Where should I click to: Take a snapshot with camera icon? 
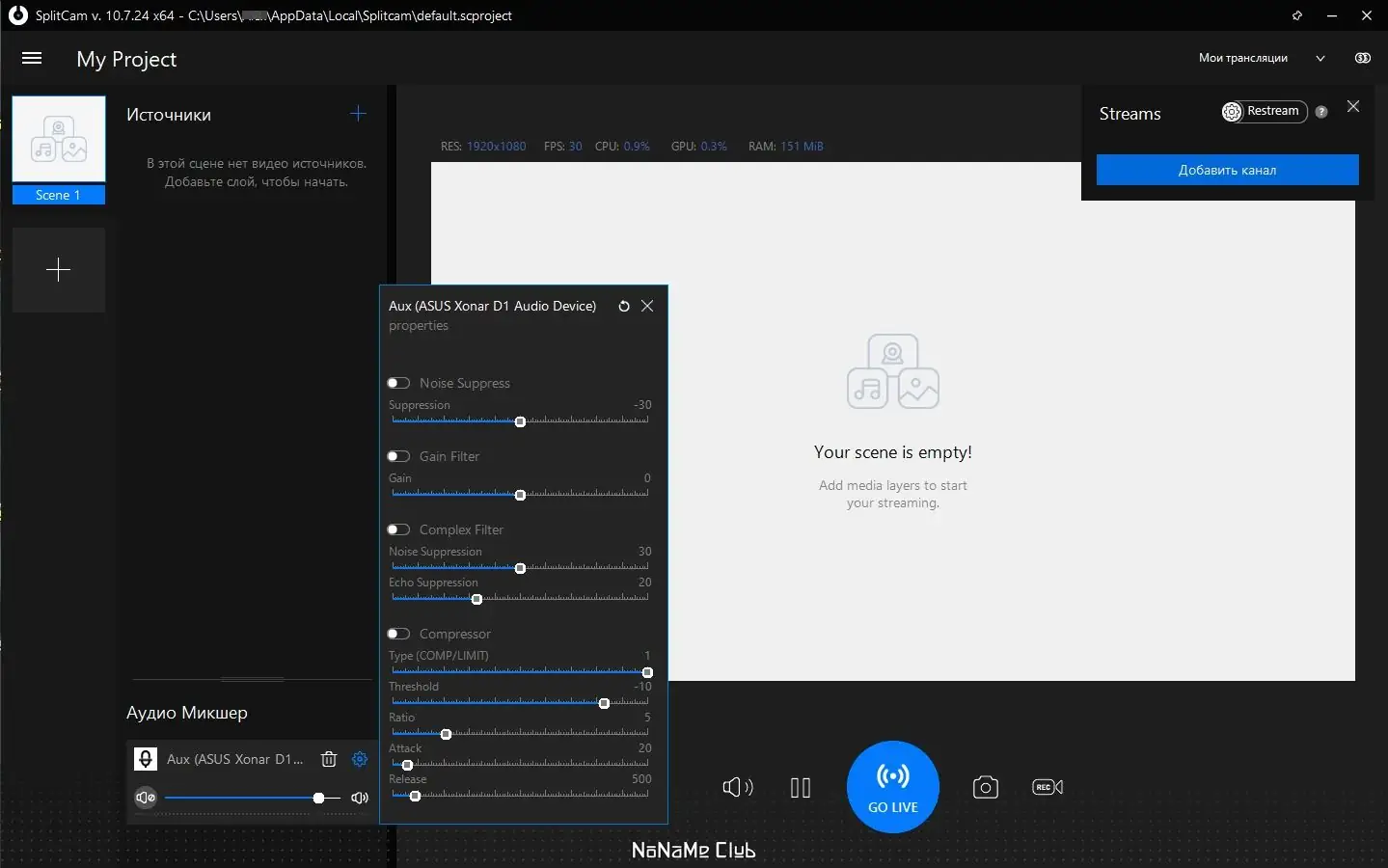tap(985, 787)
